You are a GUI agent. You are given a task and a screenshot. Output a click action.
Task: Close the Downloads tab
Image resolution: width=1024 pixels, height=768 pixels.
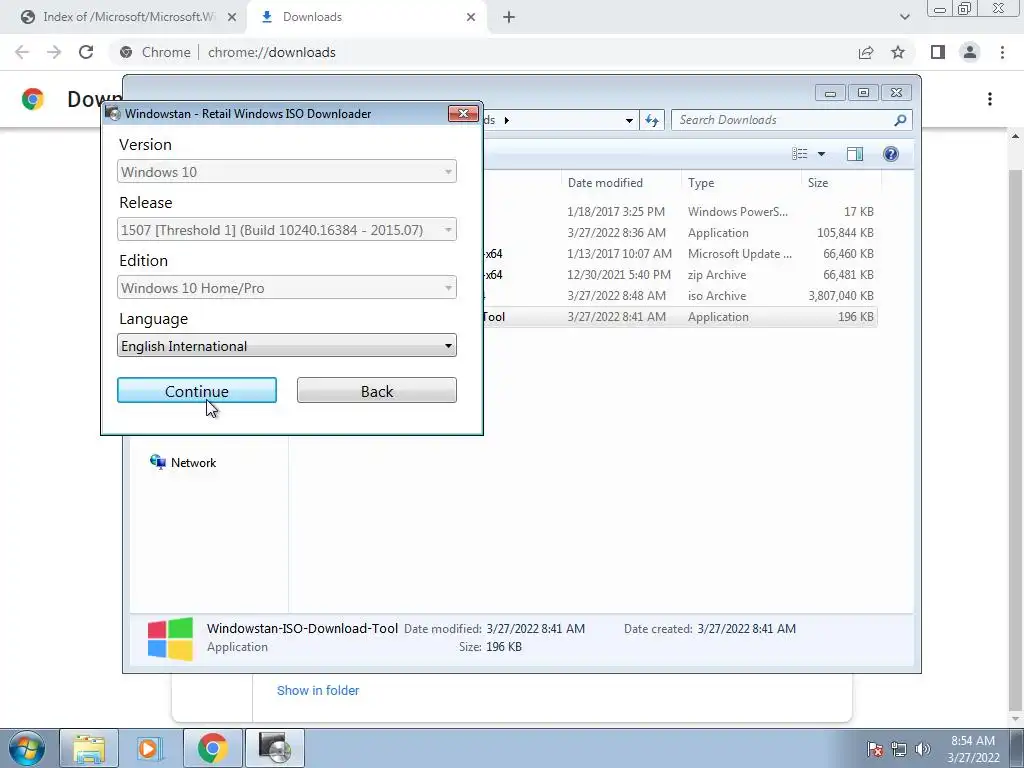471,18
